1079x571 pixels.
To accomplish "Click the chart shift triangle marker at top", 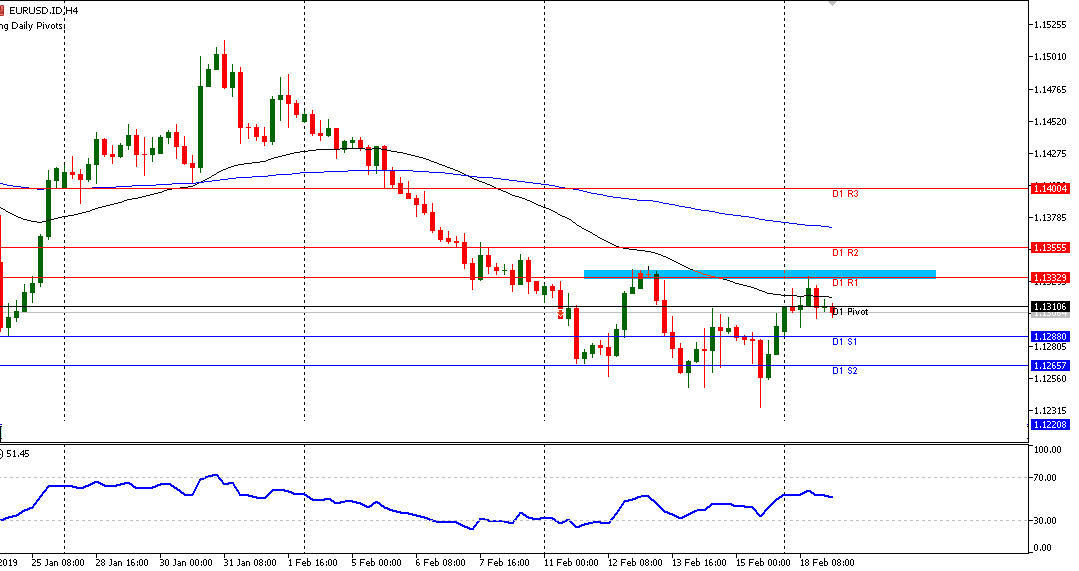I will [x=832, y=3].
